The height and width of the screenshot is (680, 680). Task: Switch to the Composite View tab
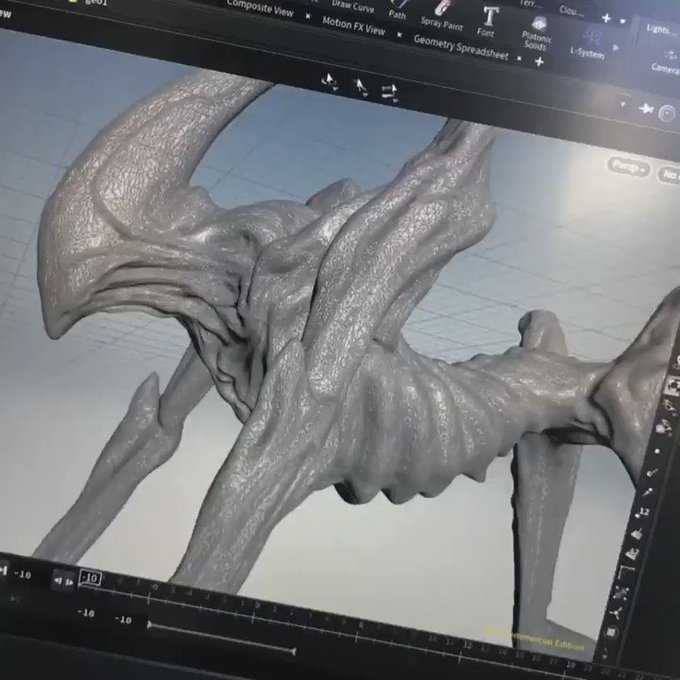coord(259,8)
